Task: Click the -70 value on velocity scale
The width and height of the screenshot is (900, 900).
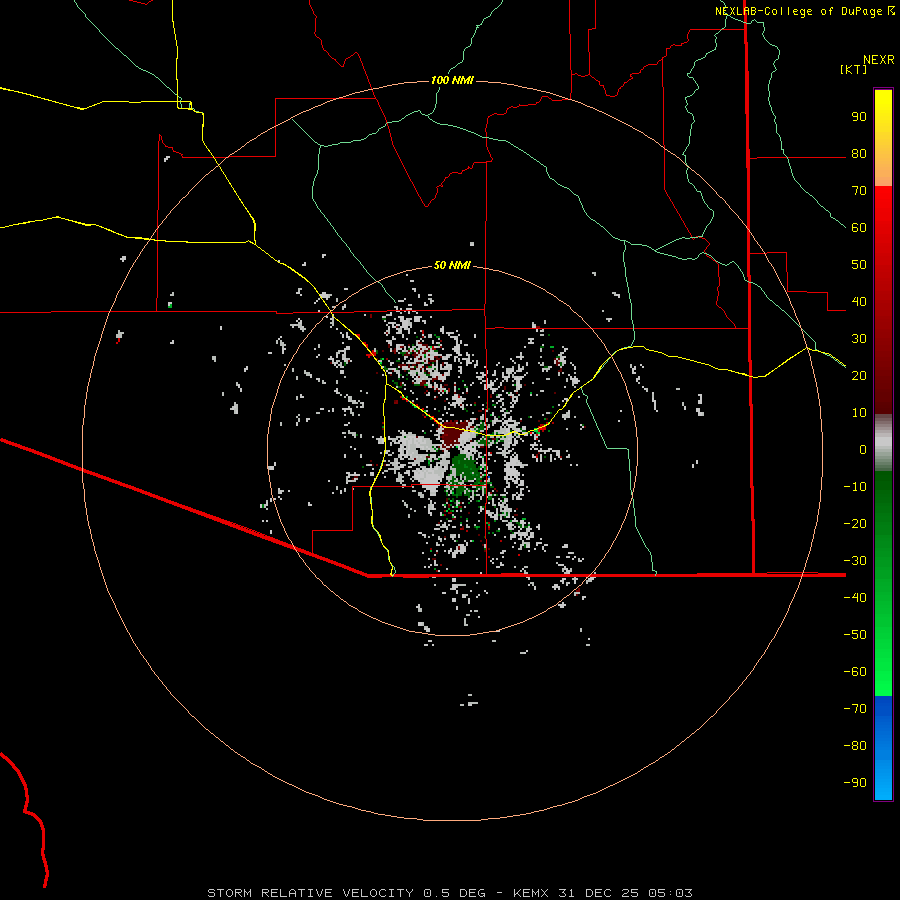Action: (855, 708)
